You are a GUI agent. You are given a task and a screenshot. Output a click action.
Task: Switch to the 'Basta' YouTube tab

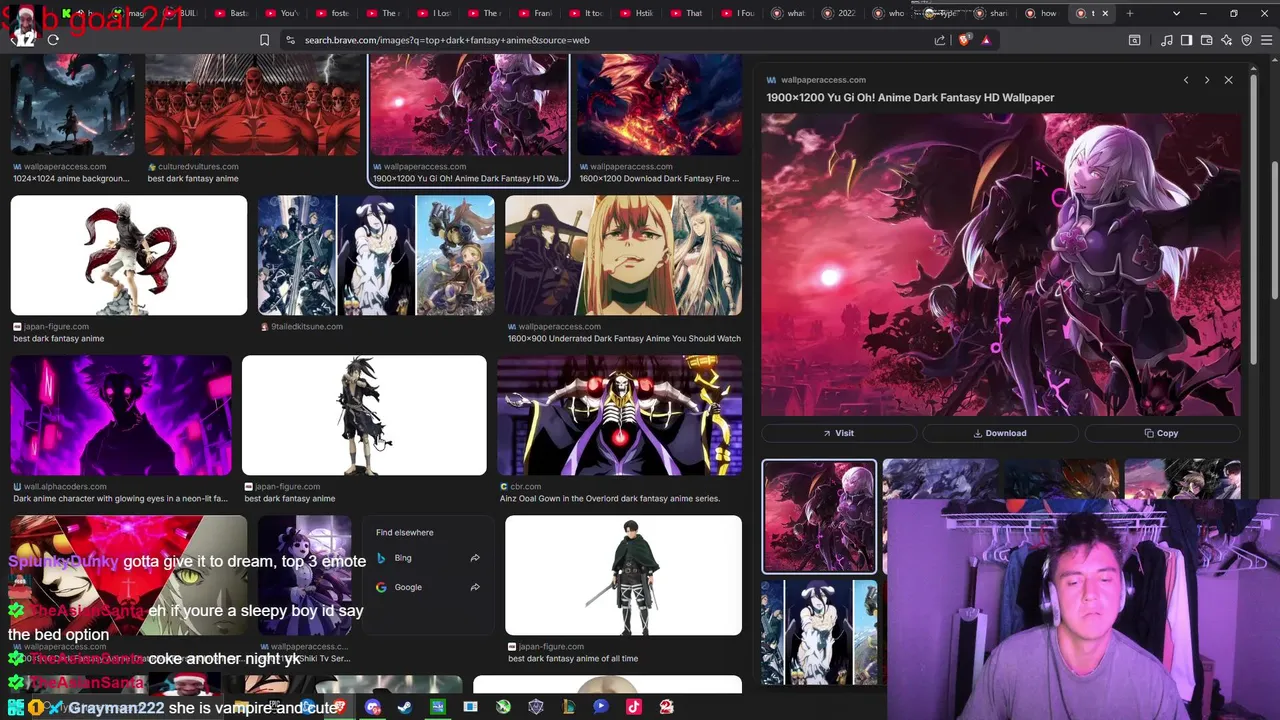point(234,13)
